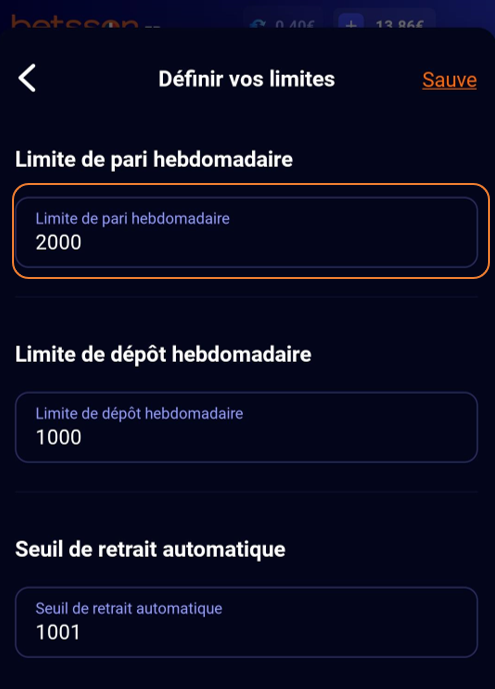Open the 13.86€ balance display
This screenshot has height=689, width=495.
click(x=399, y=24)
